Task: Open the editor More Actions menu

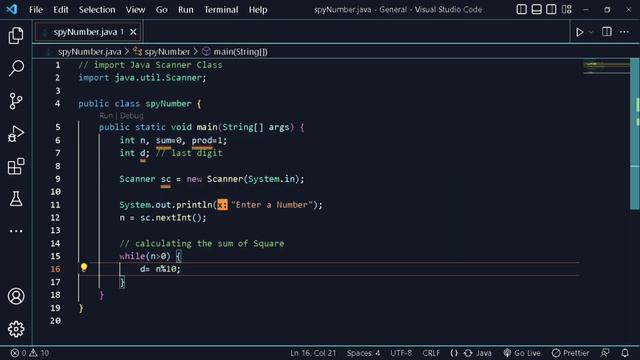Action: [x=624, y=32]
